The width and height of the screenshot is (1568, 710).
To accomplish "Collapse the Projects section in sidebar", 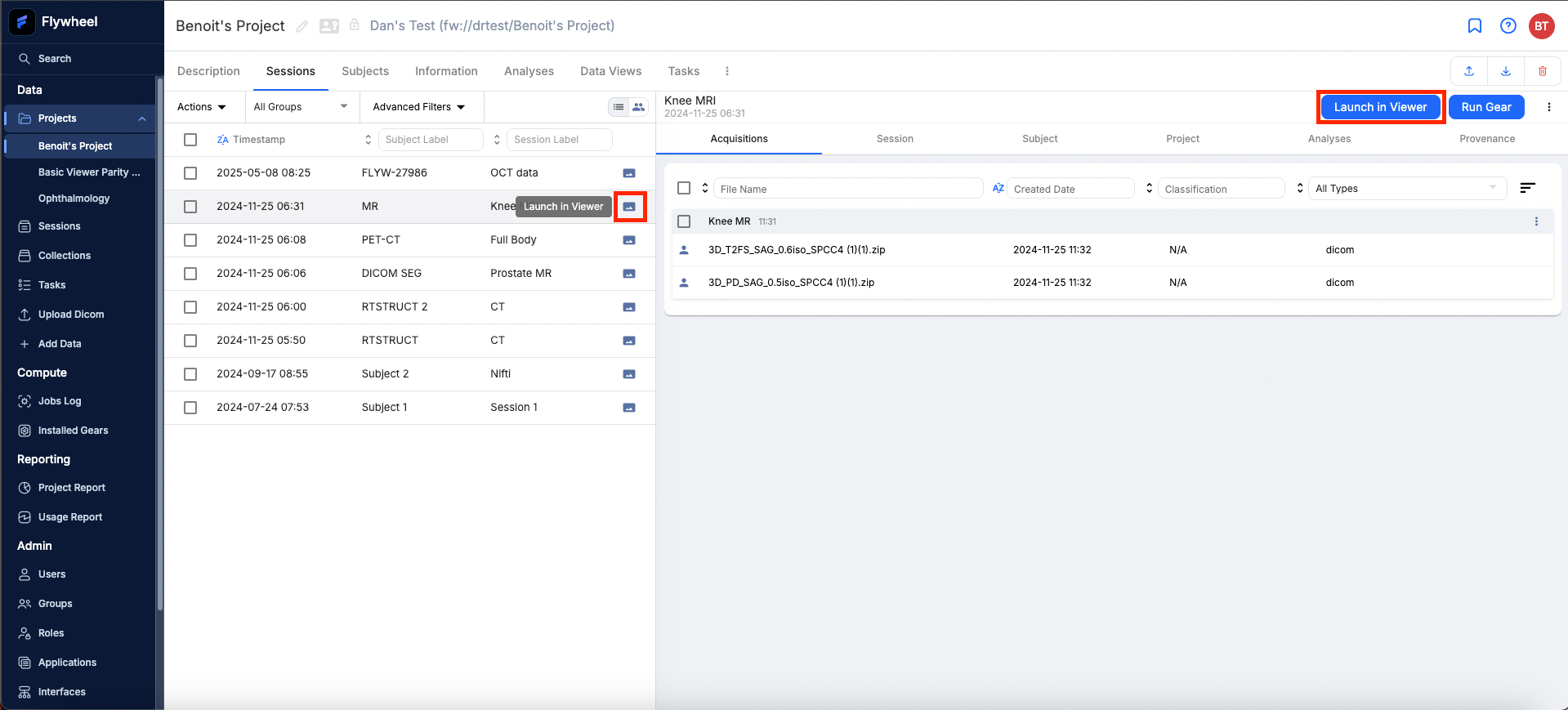I will point(142,118).
